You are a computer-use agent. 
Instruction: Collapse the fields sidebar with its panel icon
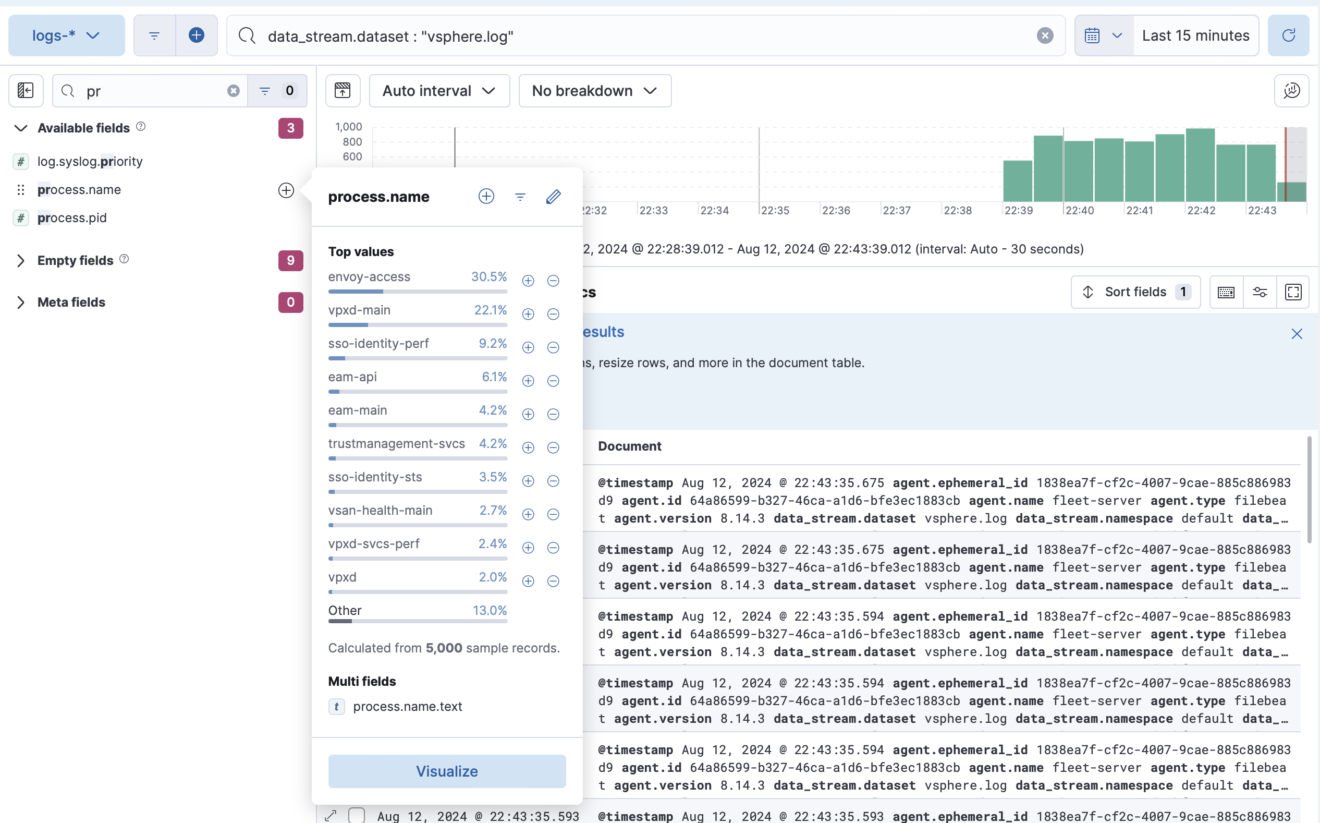coord(26,90)
